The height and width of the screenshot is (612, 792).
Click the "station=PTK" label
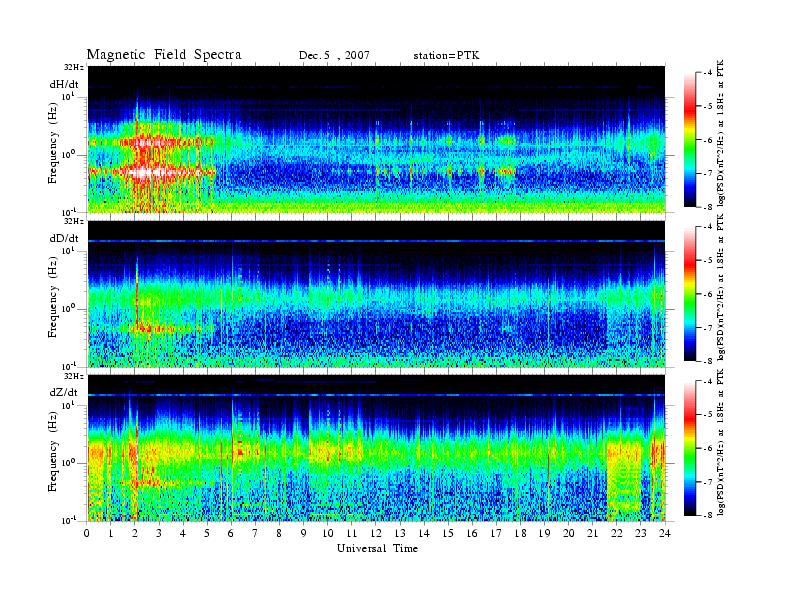[x=447, y=56]
